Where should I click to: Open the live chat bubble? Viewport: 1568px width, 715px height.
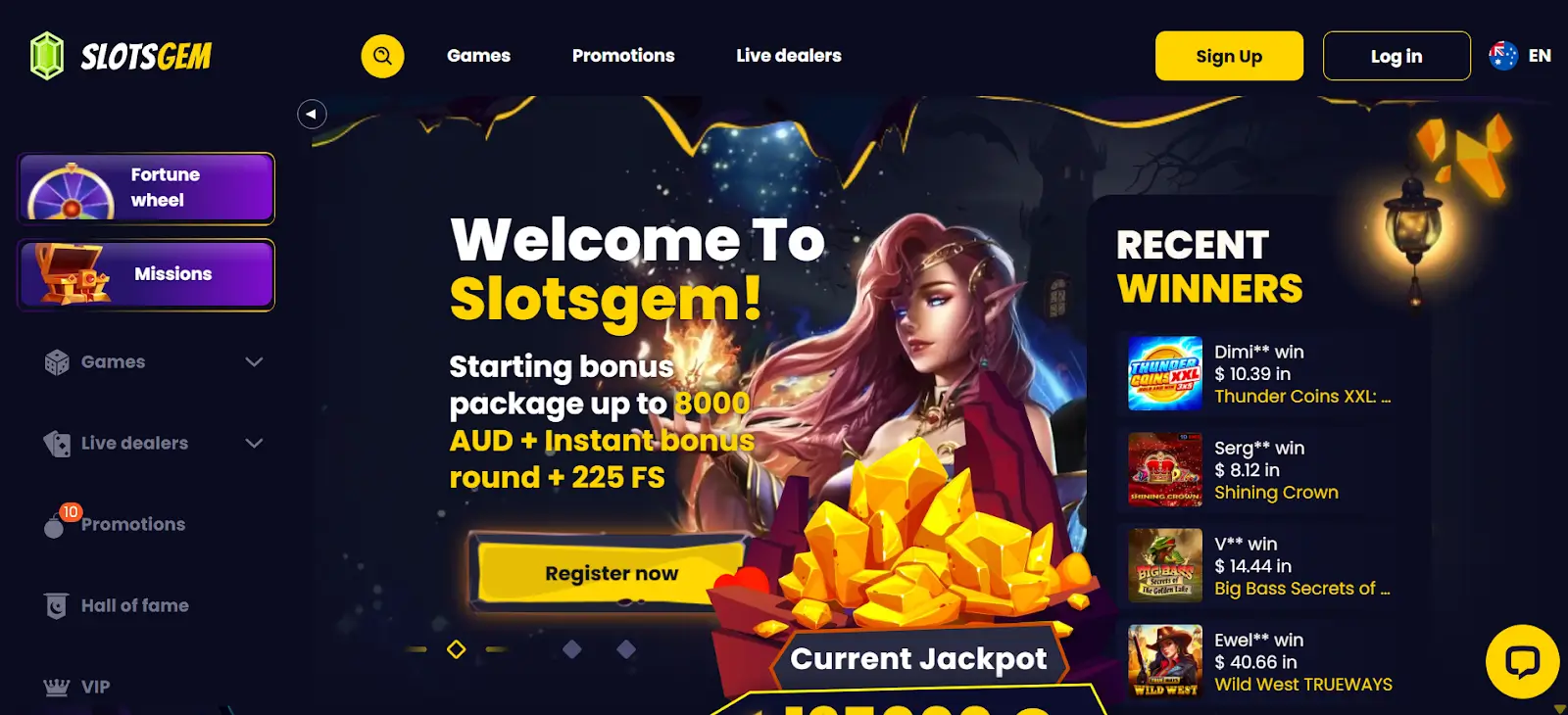pyautogui.click(x=1522, y=662)
